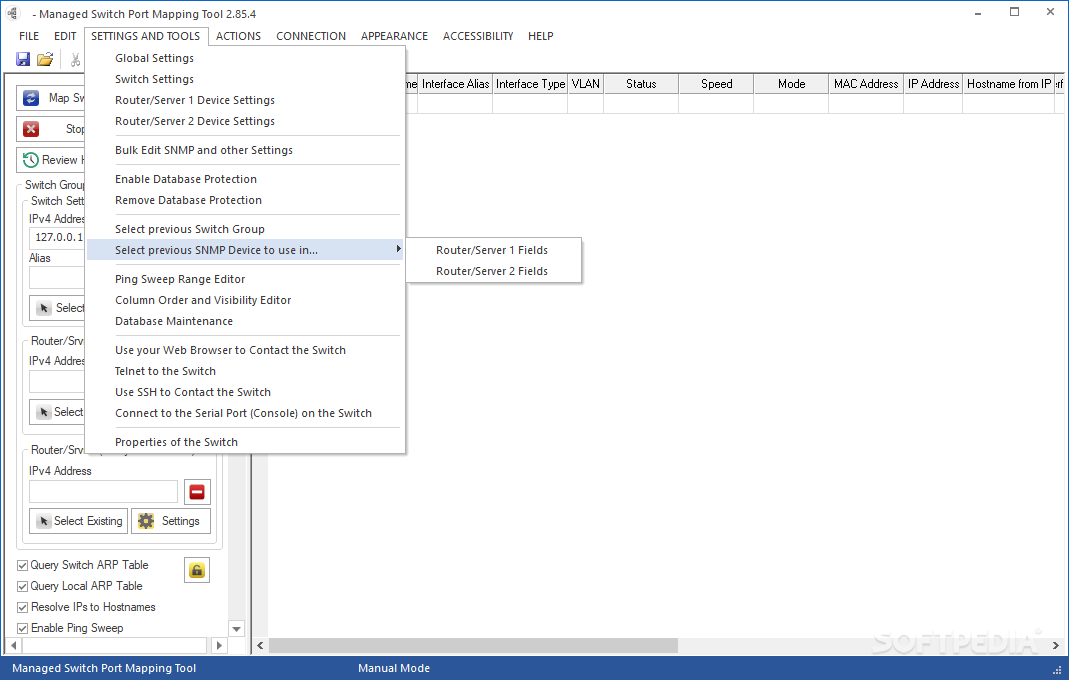Image resolution: width=1069 pixels, height=680 pixels.
Task: Click the Map Switch button
Action: coord(50,98)
